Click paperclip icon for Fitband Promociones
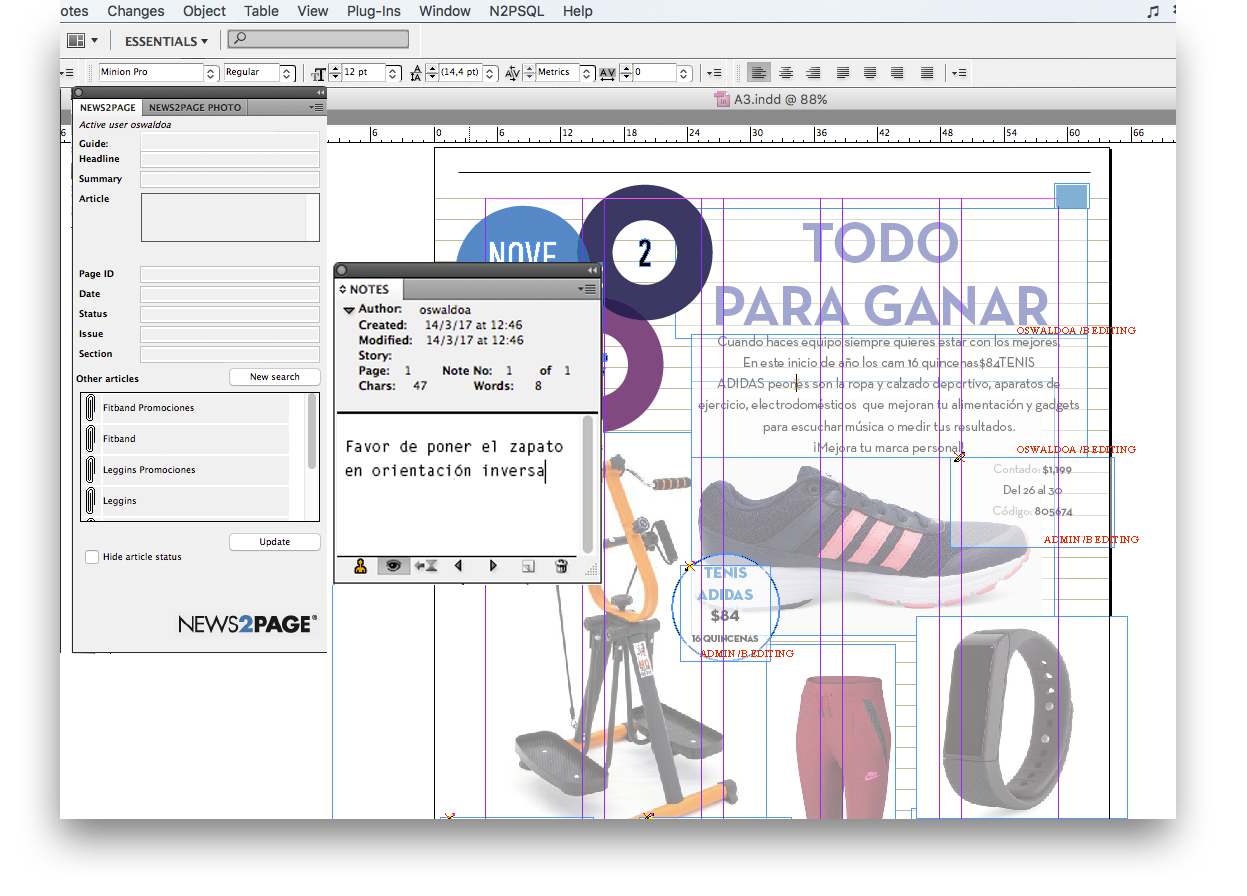 (91, 408)
